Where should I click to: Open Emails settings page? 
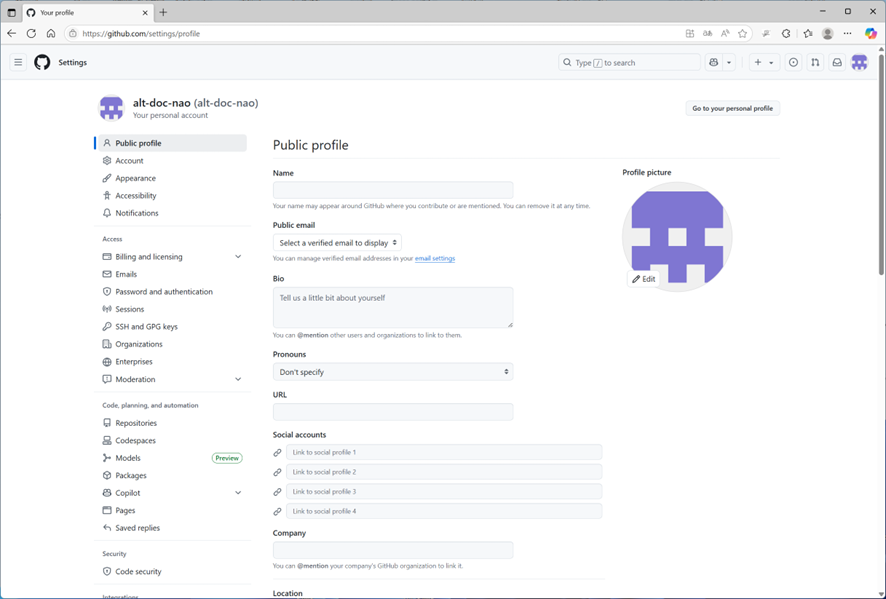click(172, 274)
